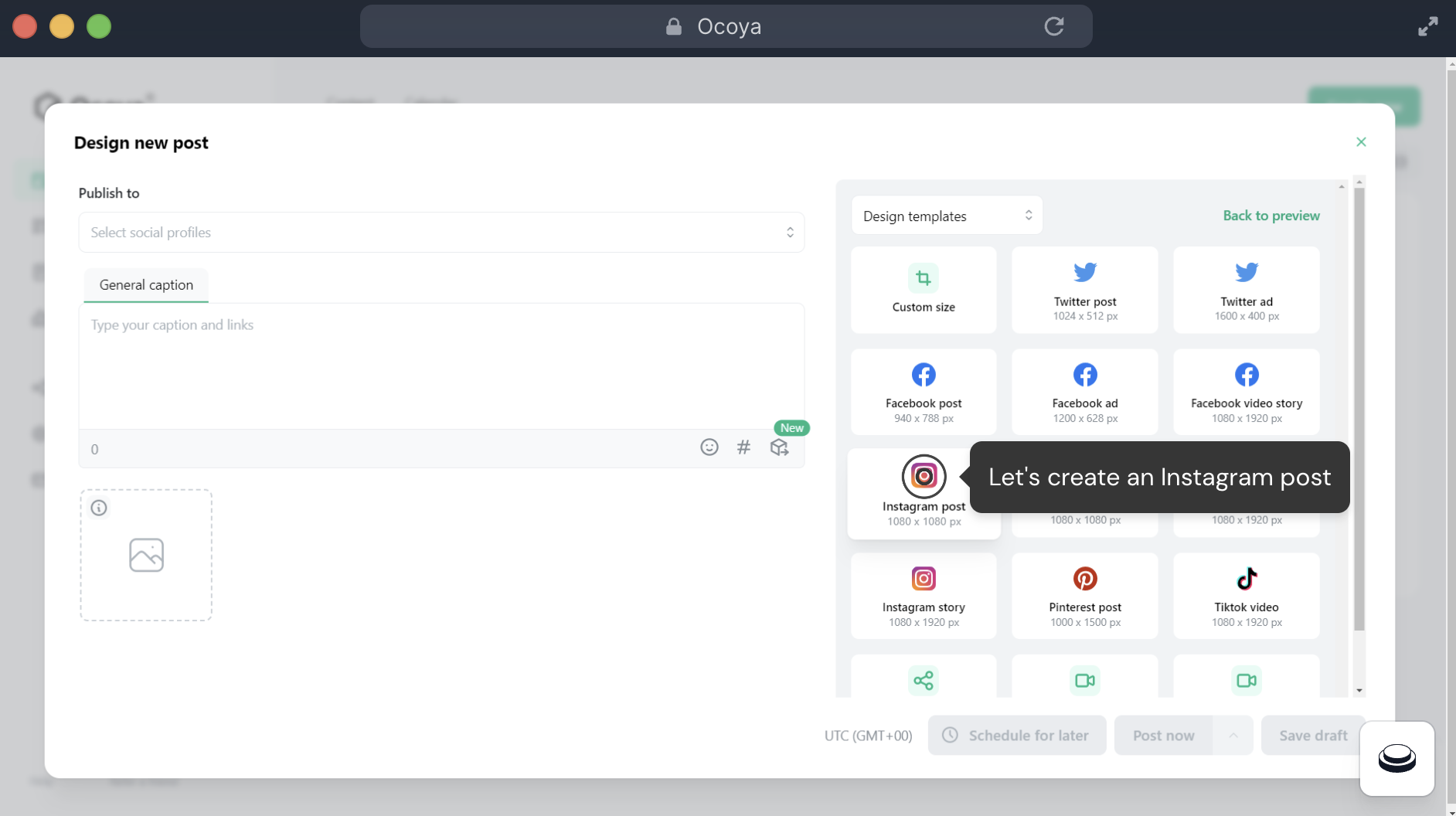Choose the Pinterest post template

coord(1084,596)
